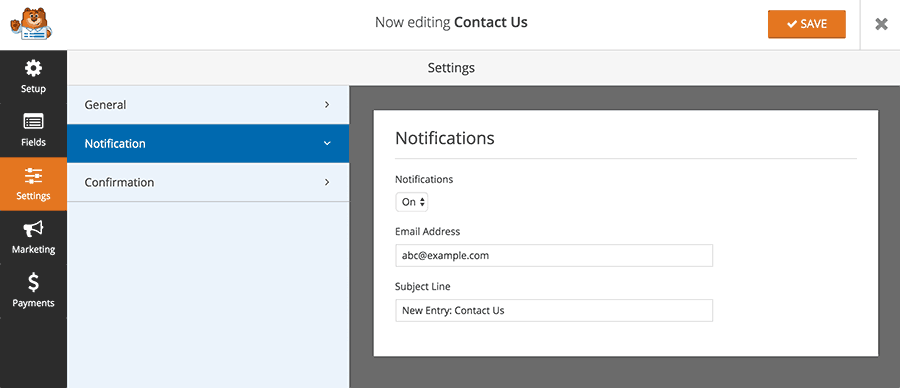
Task: Collapse the Notification section chevron
Action: (327, 143)
